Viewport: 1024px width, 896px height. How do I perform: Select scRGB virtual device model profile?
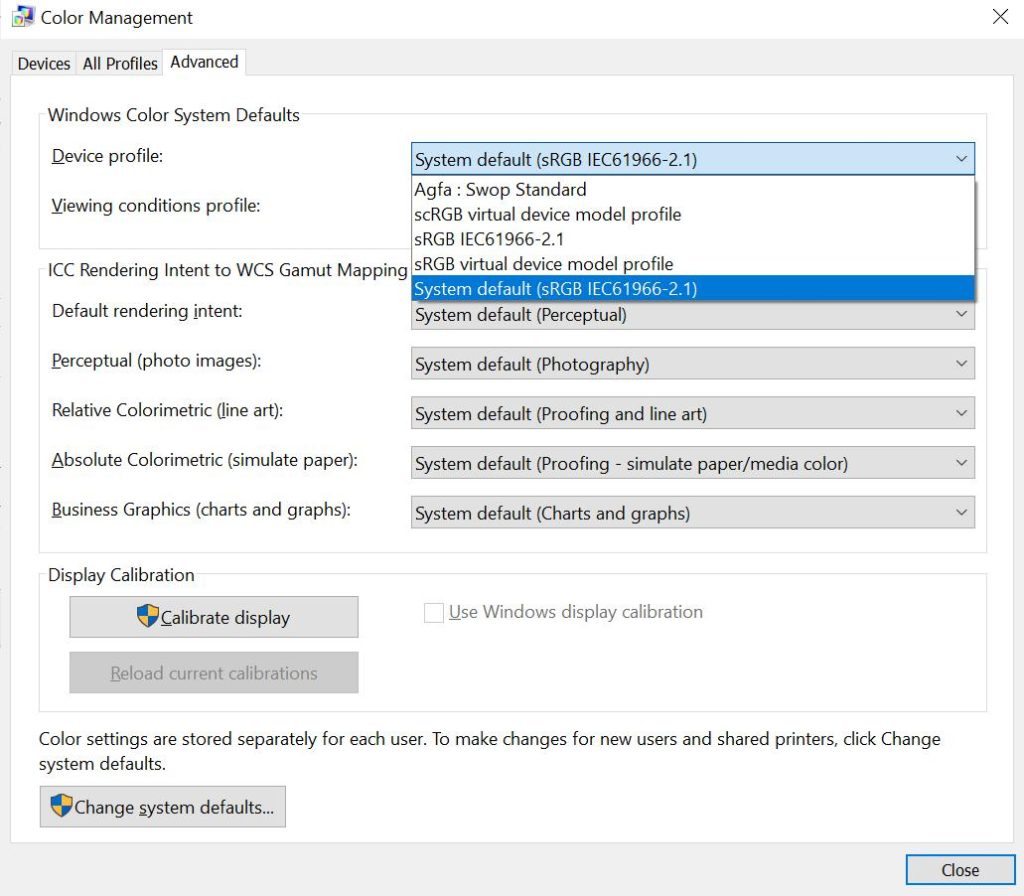[x=547, y=214]
